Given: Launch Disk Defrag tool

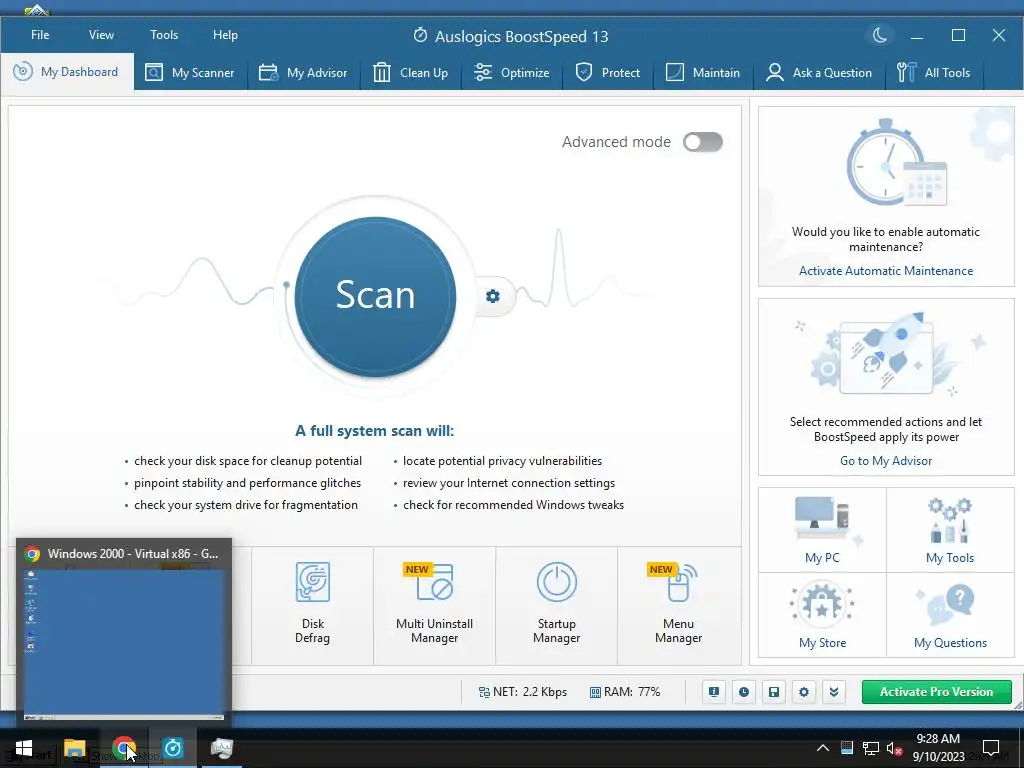Looking at the screenshot, I should [312, 604].
